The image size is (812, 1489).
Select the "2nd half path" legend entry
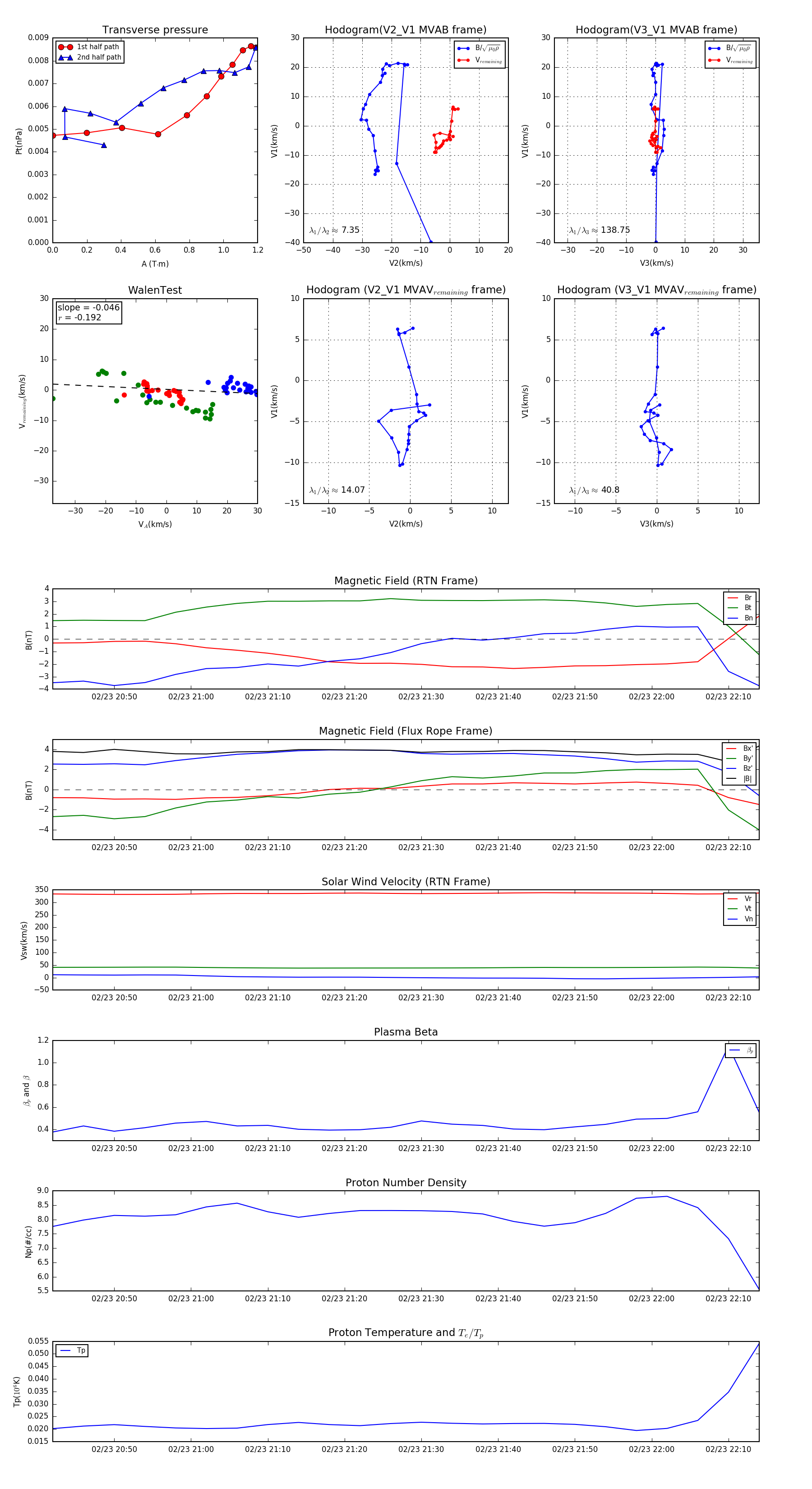point(90,57)
